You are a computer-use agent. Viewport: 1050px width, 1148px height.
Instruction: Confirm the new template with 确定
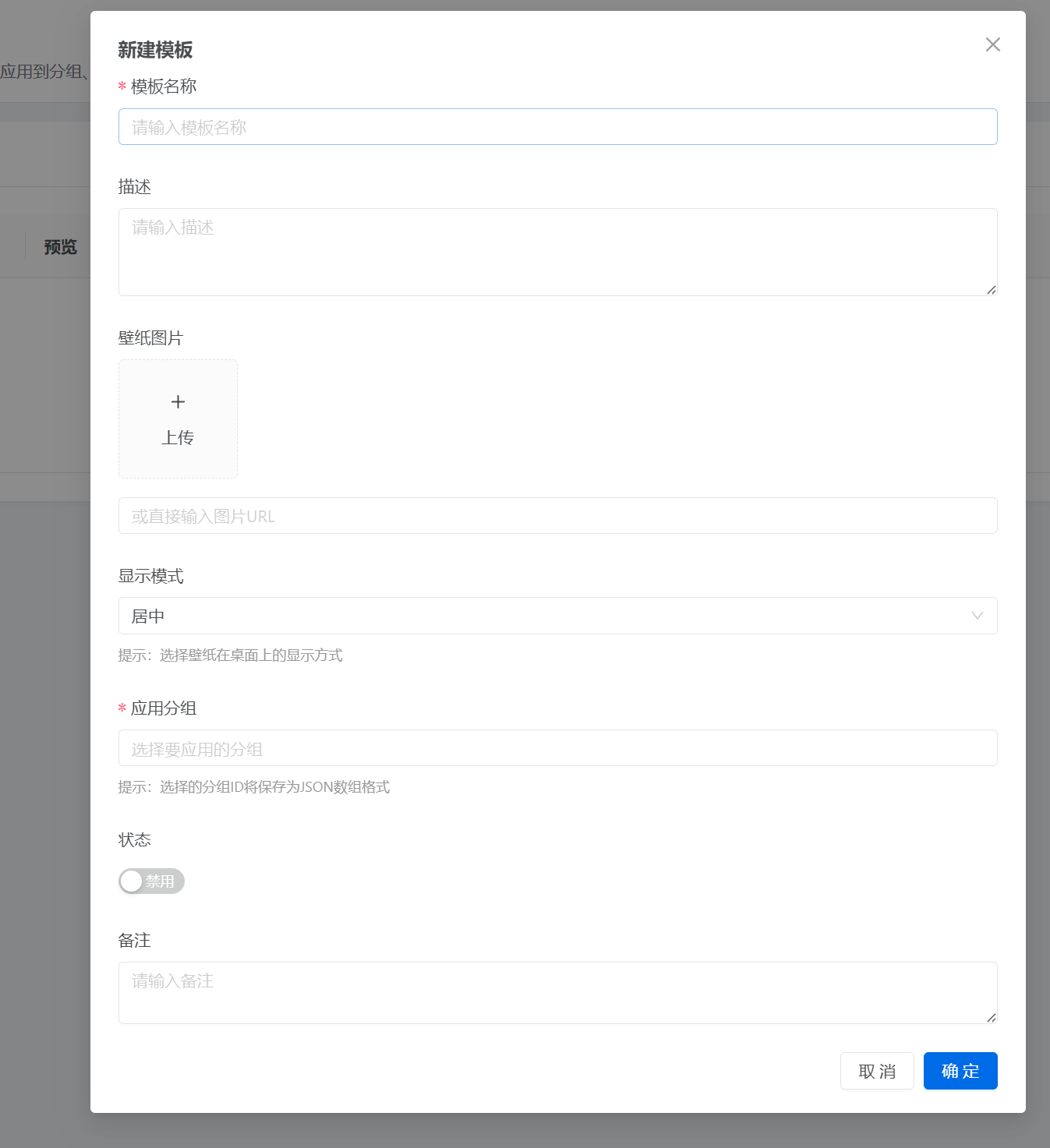[960, 1071]
